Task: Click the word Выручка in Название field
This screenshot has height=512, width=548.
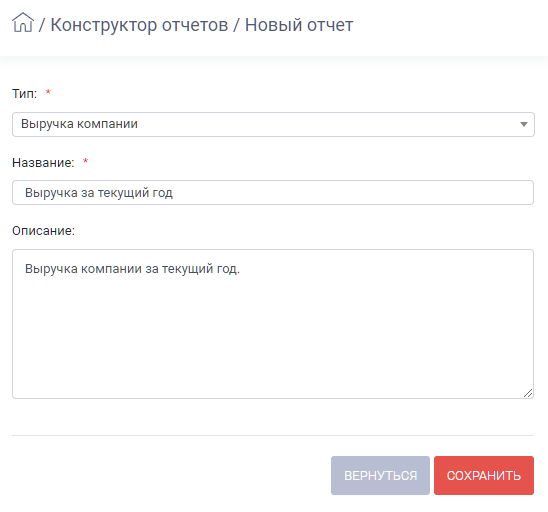Action: (x=51, y=193)
